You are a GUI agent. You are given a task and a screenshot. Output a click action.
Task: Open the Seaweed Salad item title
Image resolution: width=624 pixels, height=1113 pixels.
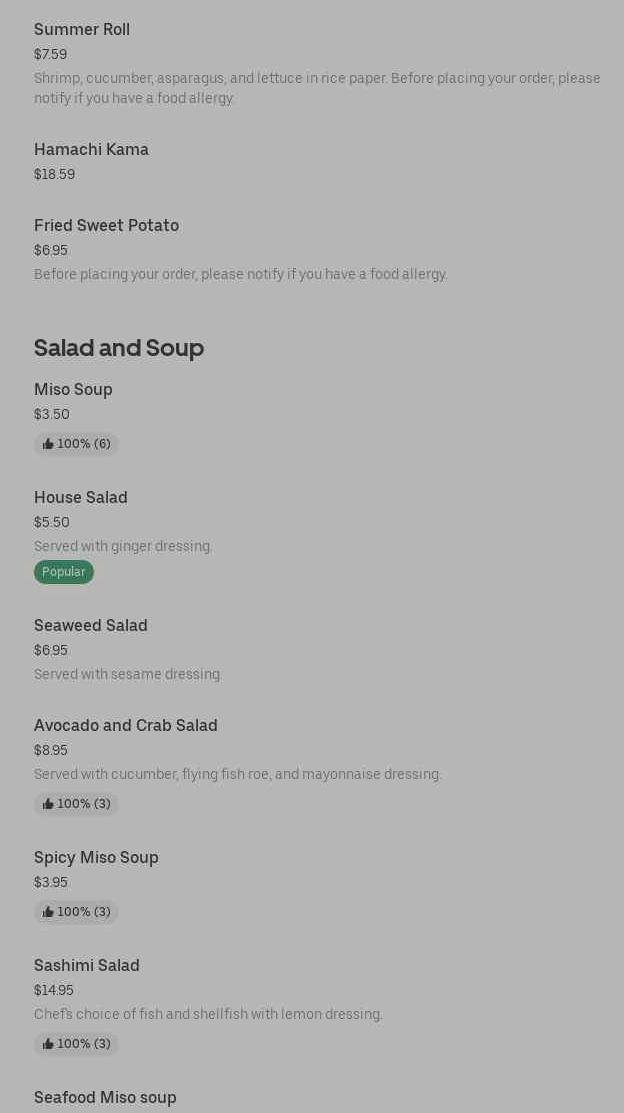[x=91, y=626]
